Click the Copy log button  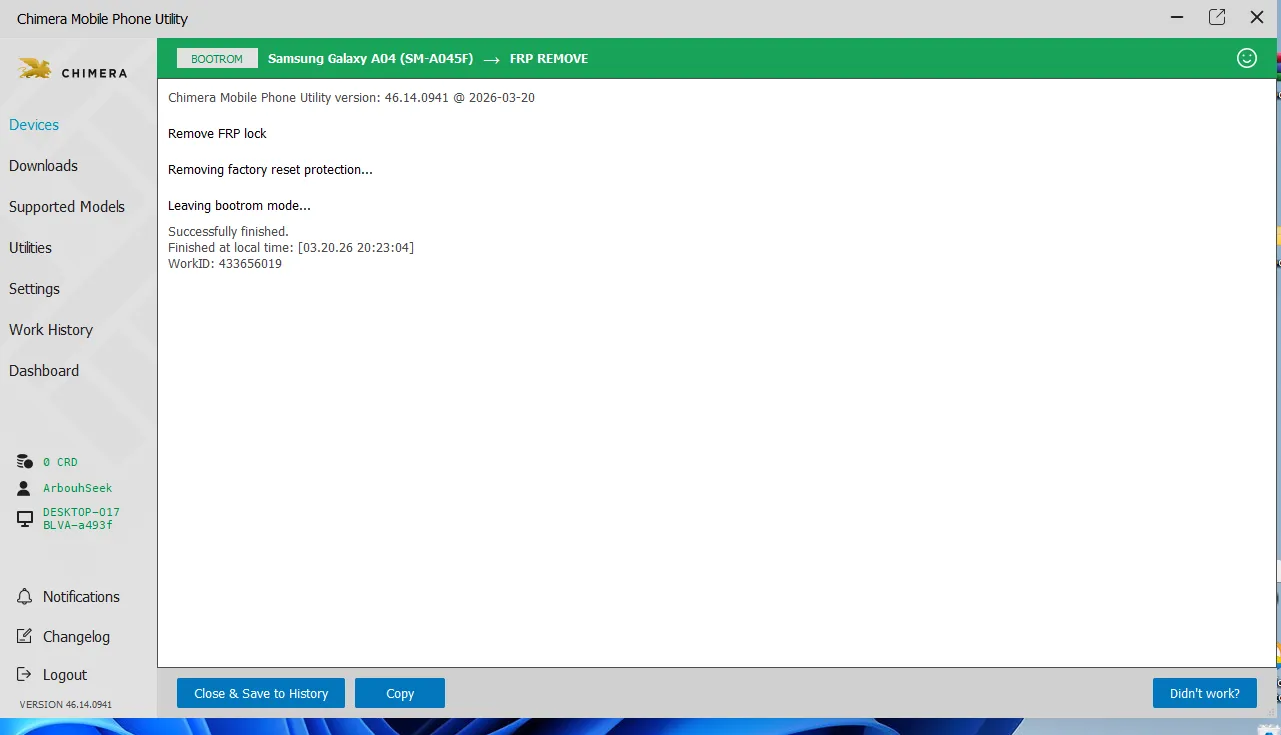tap(400, 693)
